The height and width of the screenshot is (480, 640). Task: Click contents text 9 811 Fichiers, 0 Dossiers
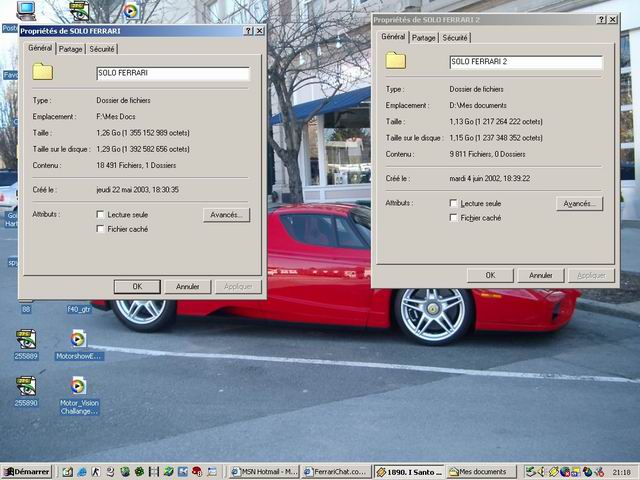pyautogui.click(x=487, y=154)
